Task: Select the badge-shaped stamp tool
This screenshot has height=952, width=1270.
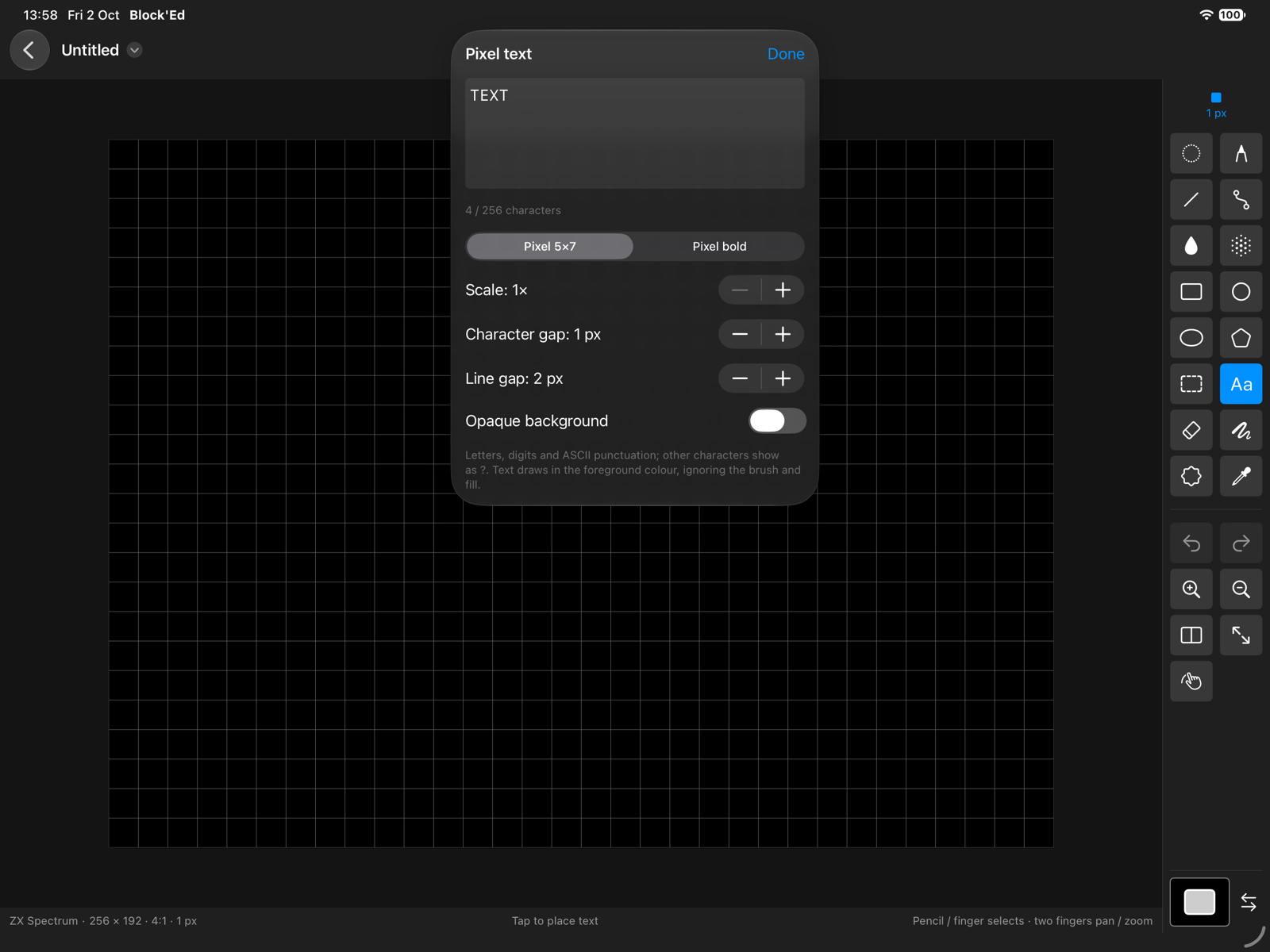Action: click(x=1191, y=476)
